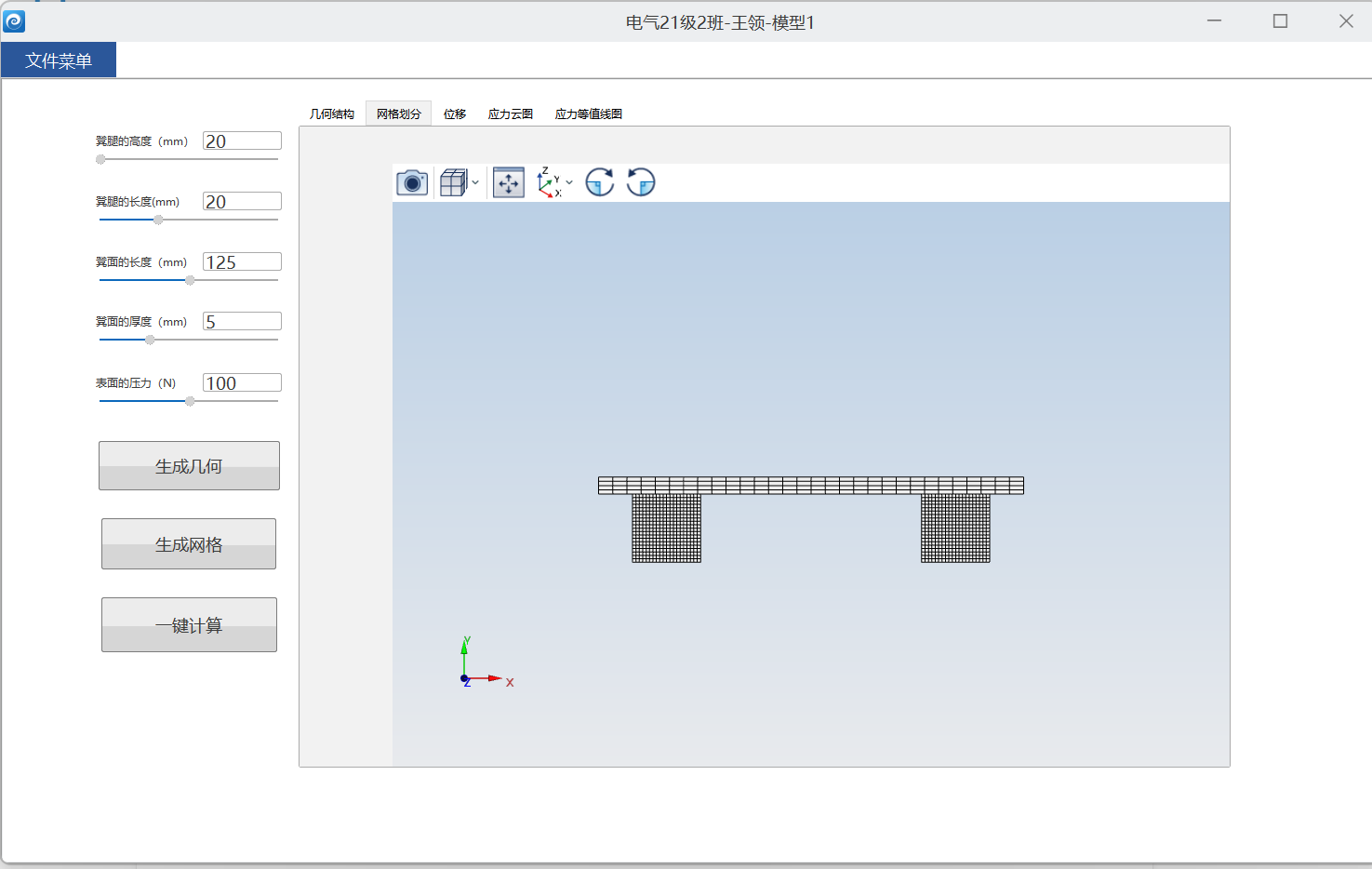Select the XYZ axis orientation icon
Screen dimensions: 1372x869
(x=549, y=182)
